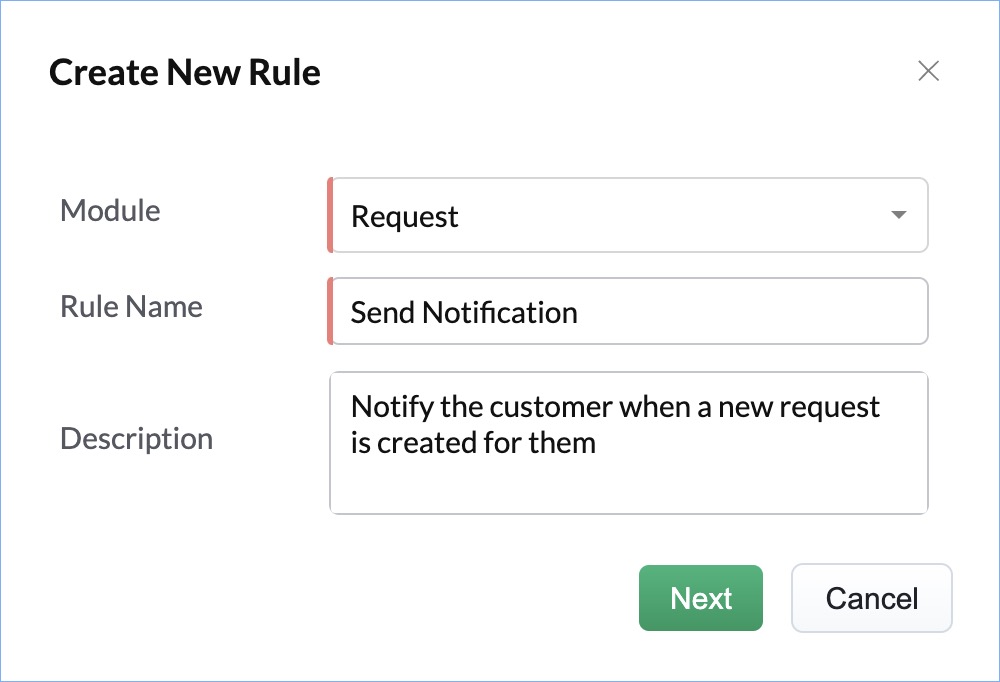Click the word 'Notification' in Rule Name
Image resolution: width=1000 pixels, height=682 pixels.
[x=499, y=313]
